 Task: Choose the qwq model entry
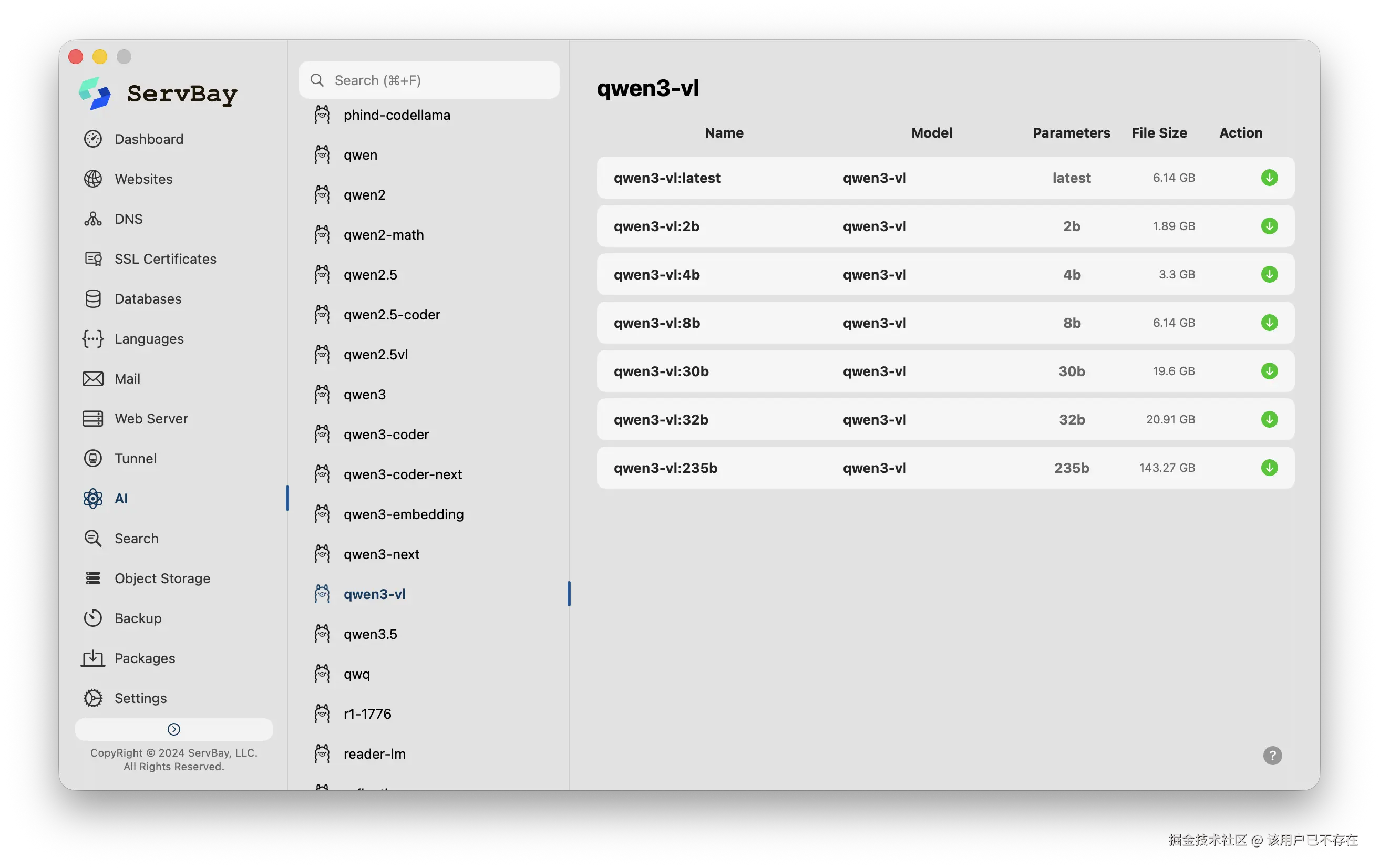tap(356, 674)
